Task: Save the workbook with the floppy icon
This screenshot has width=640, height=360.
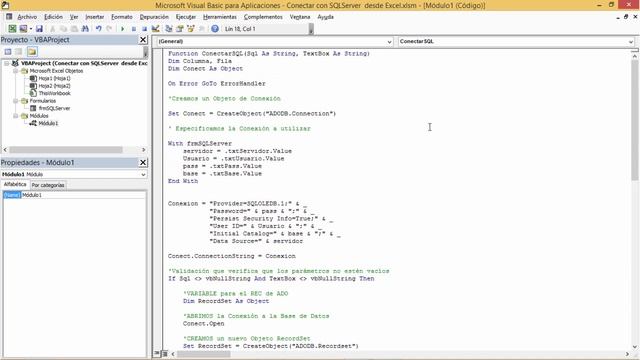Action: coord(39,29)
